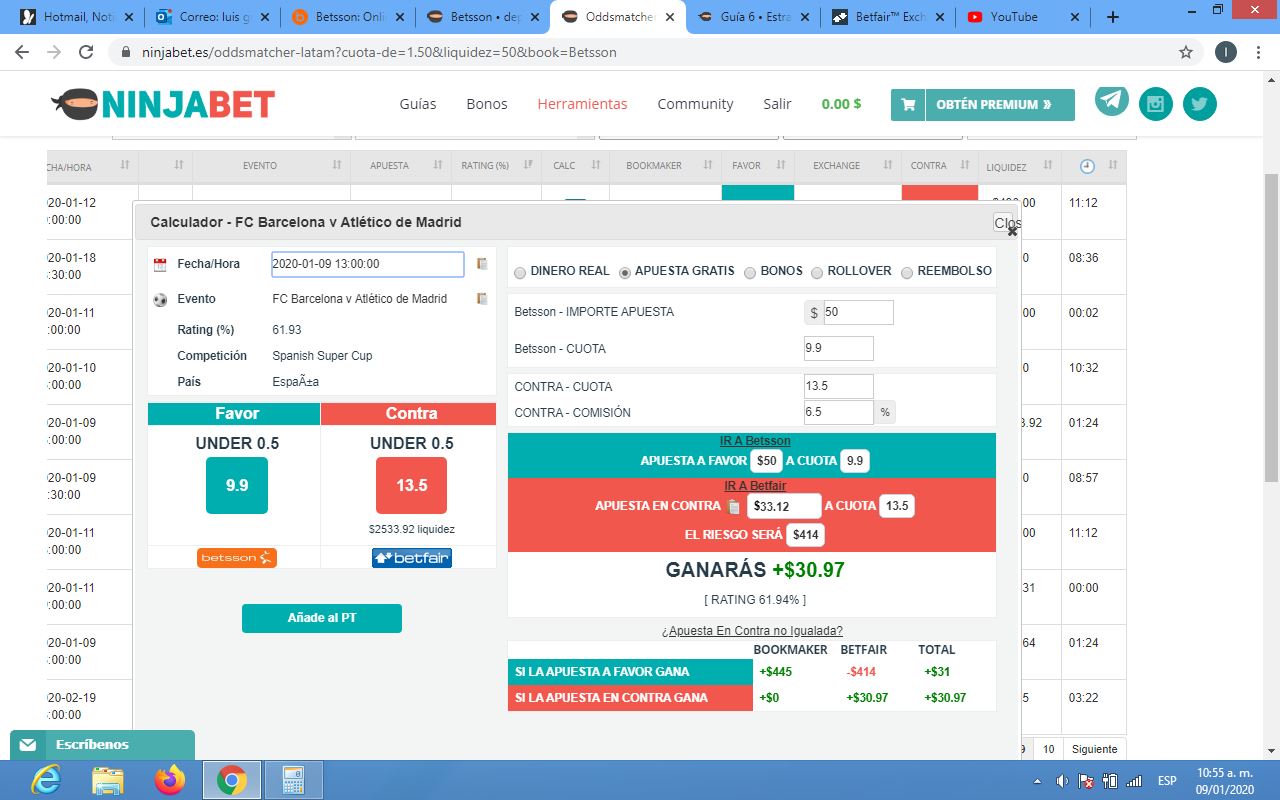Bookmark this page with the star icon
Image resolution: width=1280 pixels, height=800 pixels.
pos(1186,52)
